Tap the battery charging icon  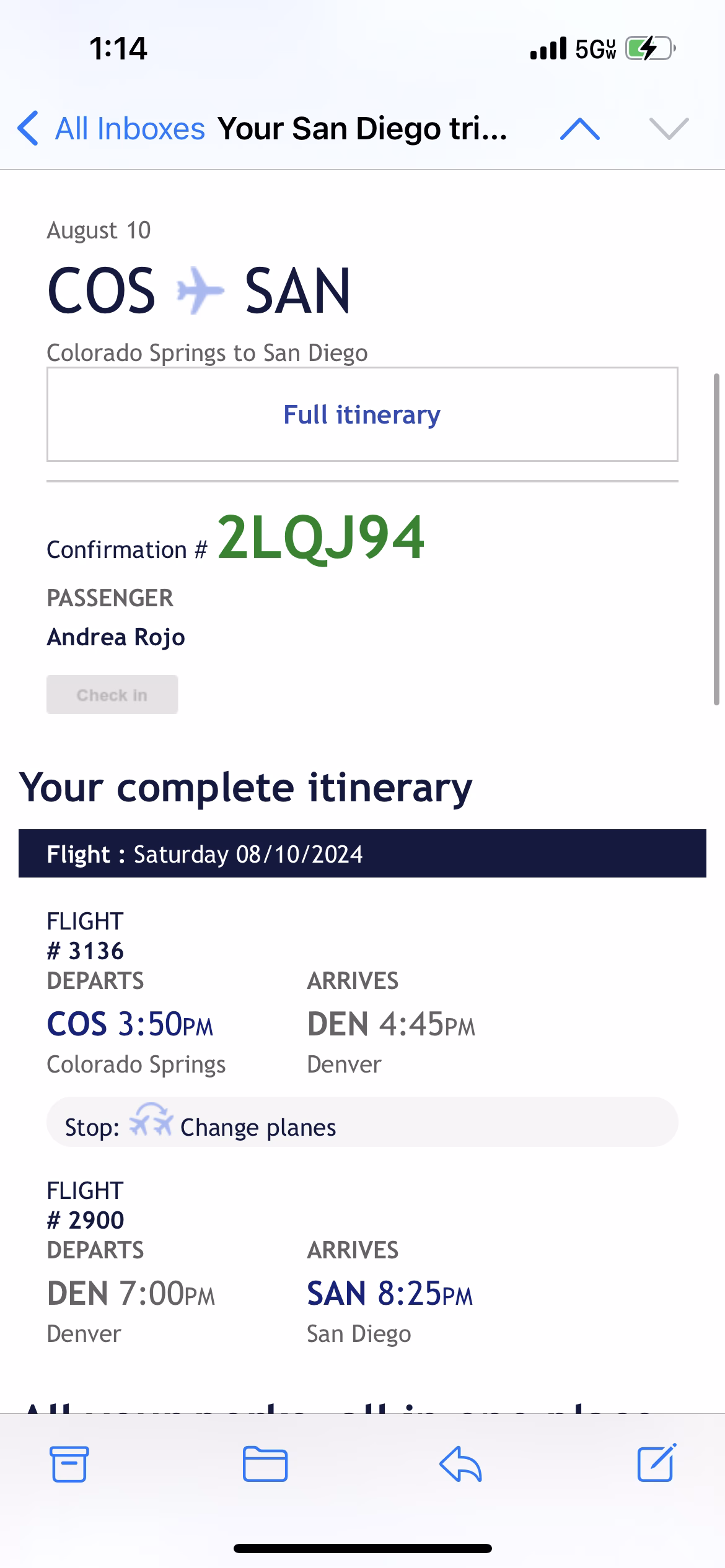click(649, 48)
